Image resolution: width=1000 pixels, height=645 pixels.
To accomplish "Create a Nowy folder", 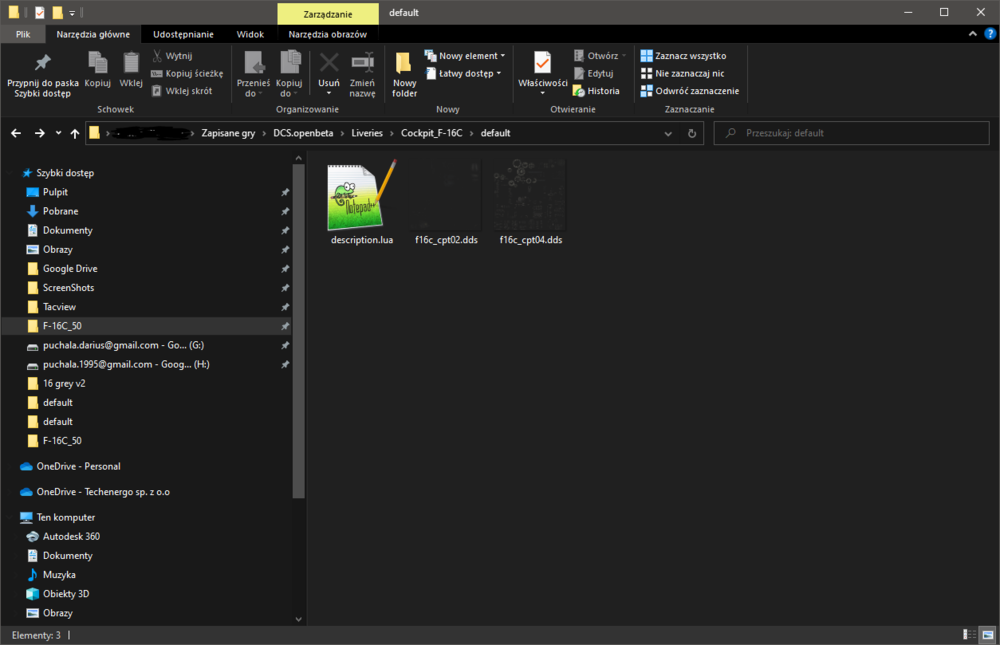I will [404, 75].
